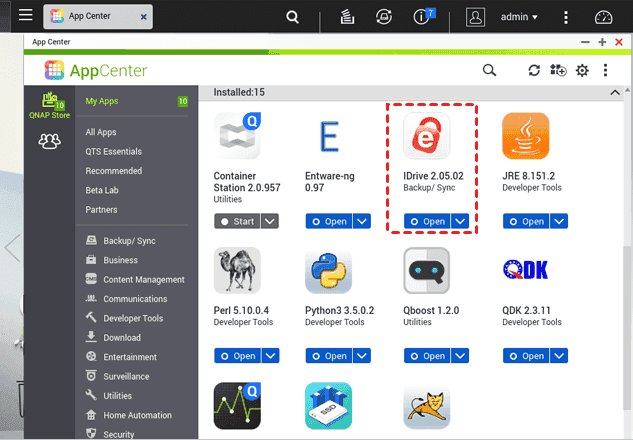Open the dashboard gauge icon

point(604,17)
